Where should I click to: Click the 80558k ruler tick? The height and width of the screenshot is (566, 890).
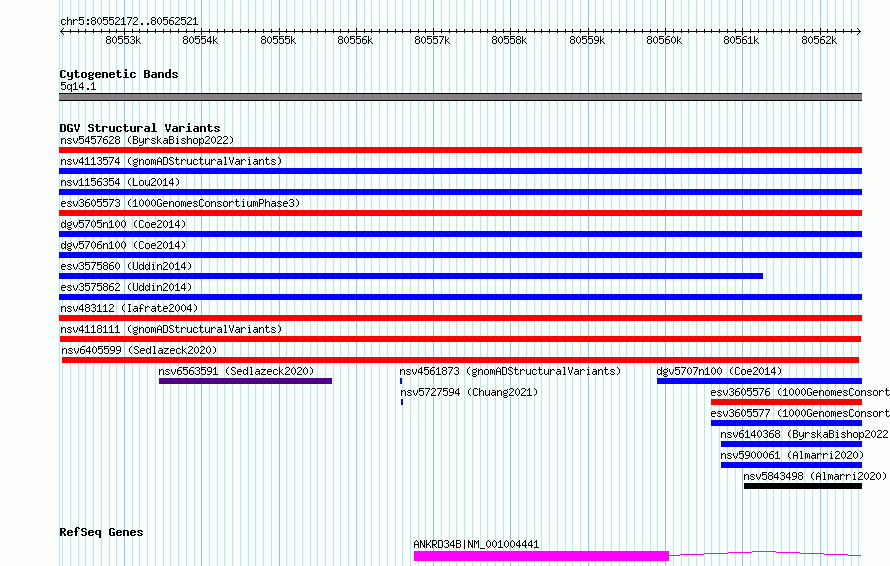tap(509, 40)
